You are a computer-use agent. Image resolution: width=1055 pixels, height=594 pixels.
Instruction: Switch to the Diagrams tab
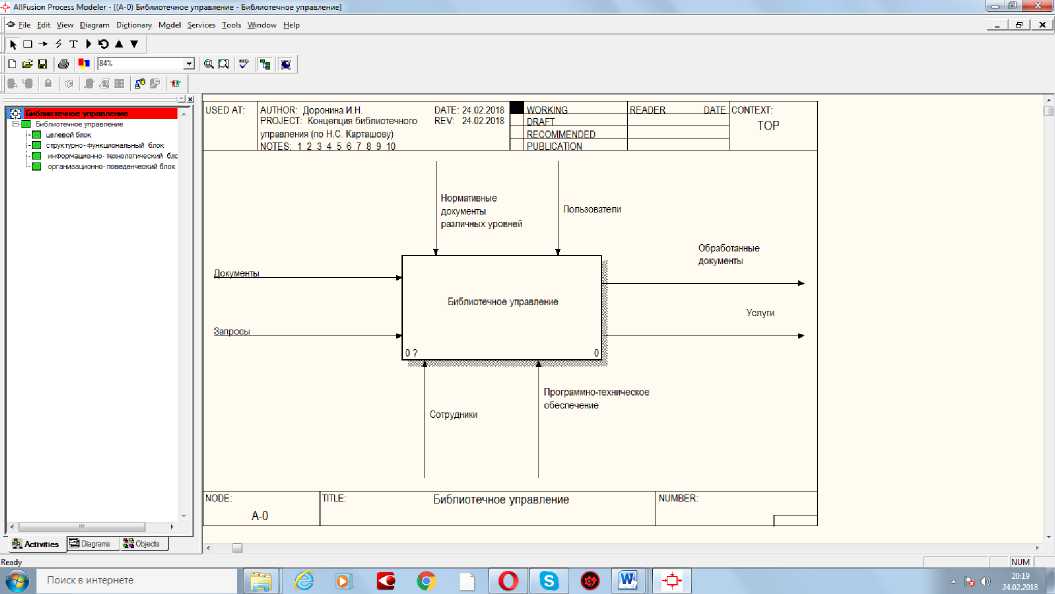93,544
